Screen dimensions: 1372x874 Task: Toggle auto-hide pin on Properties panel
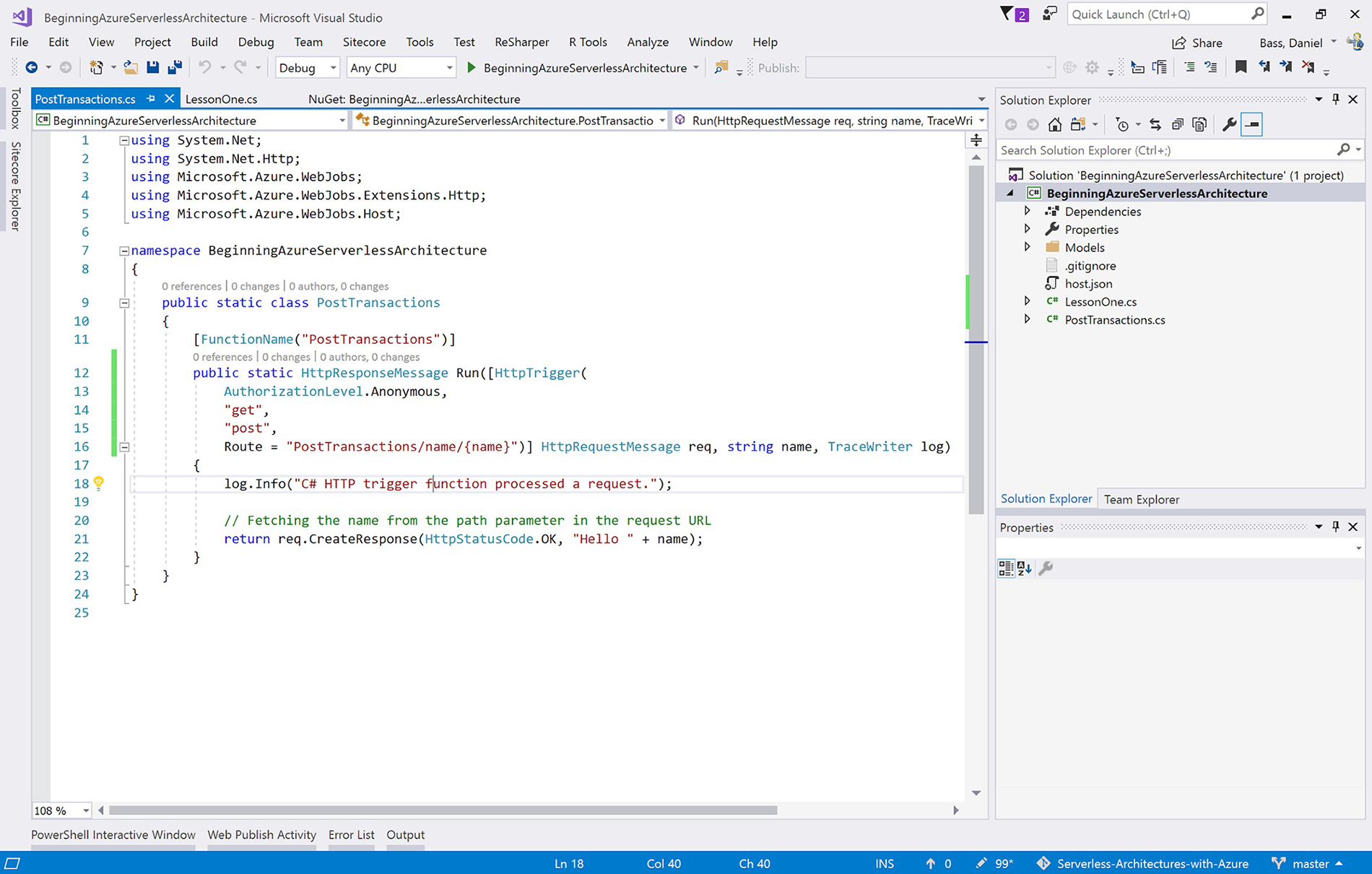click(1336, 527)
